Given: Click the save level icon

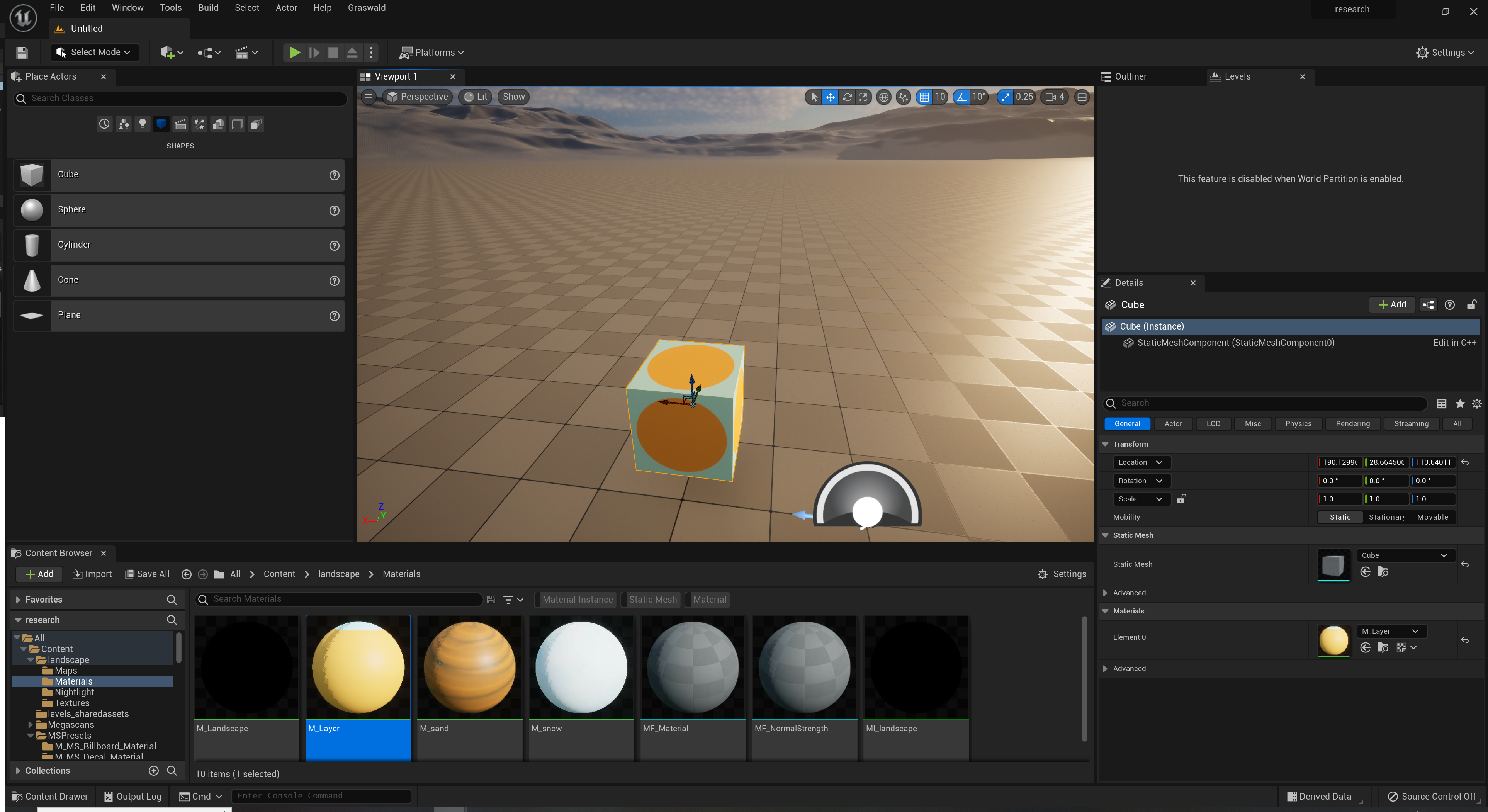Looking at the screenshot, I should pyautogui.click(x=22, y=53).
